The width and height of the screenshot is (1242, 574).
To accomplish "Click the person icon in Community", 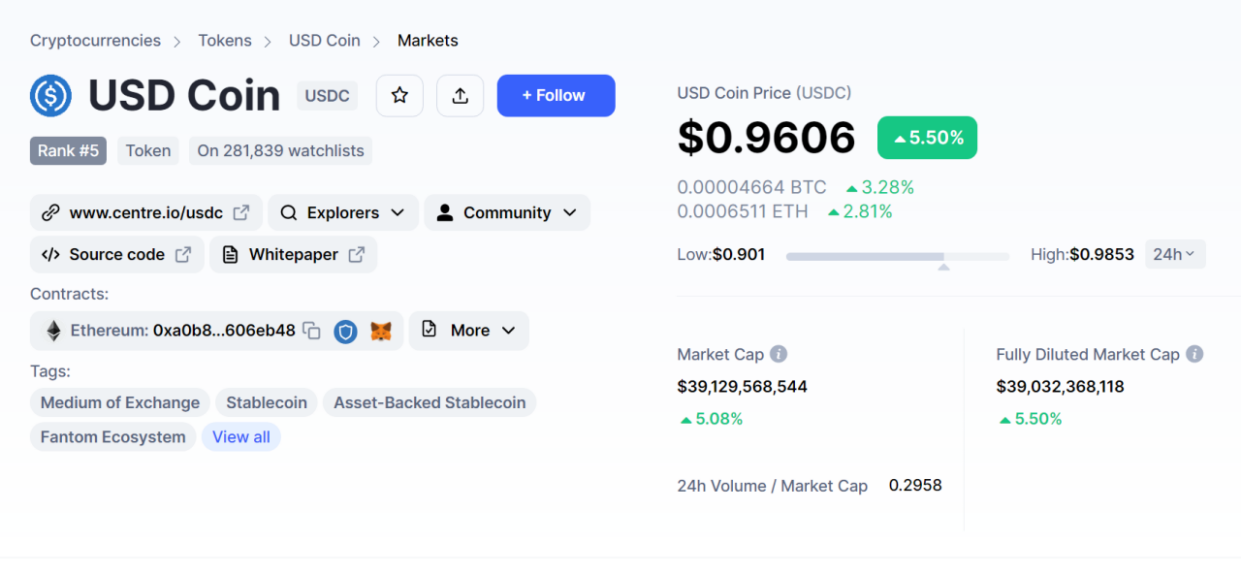I will click(445, 213).
